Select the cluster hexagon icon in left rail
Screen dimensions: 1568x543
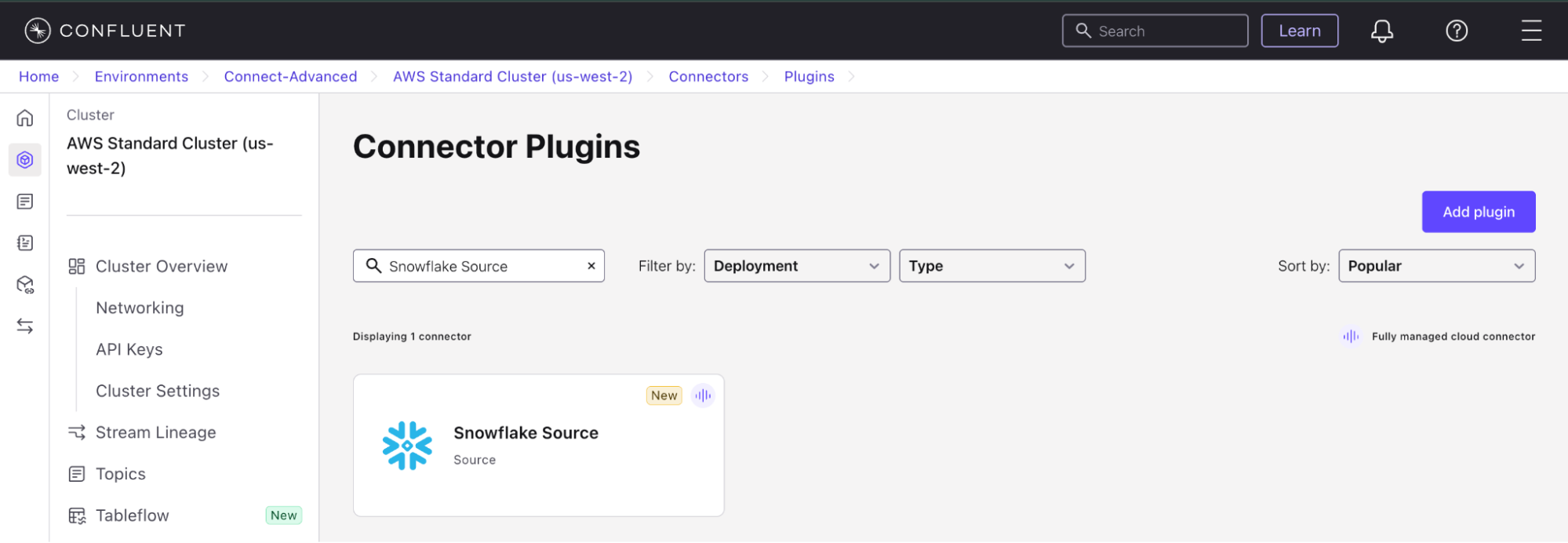(x=25, y=159)
